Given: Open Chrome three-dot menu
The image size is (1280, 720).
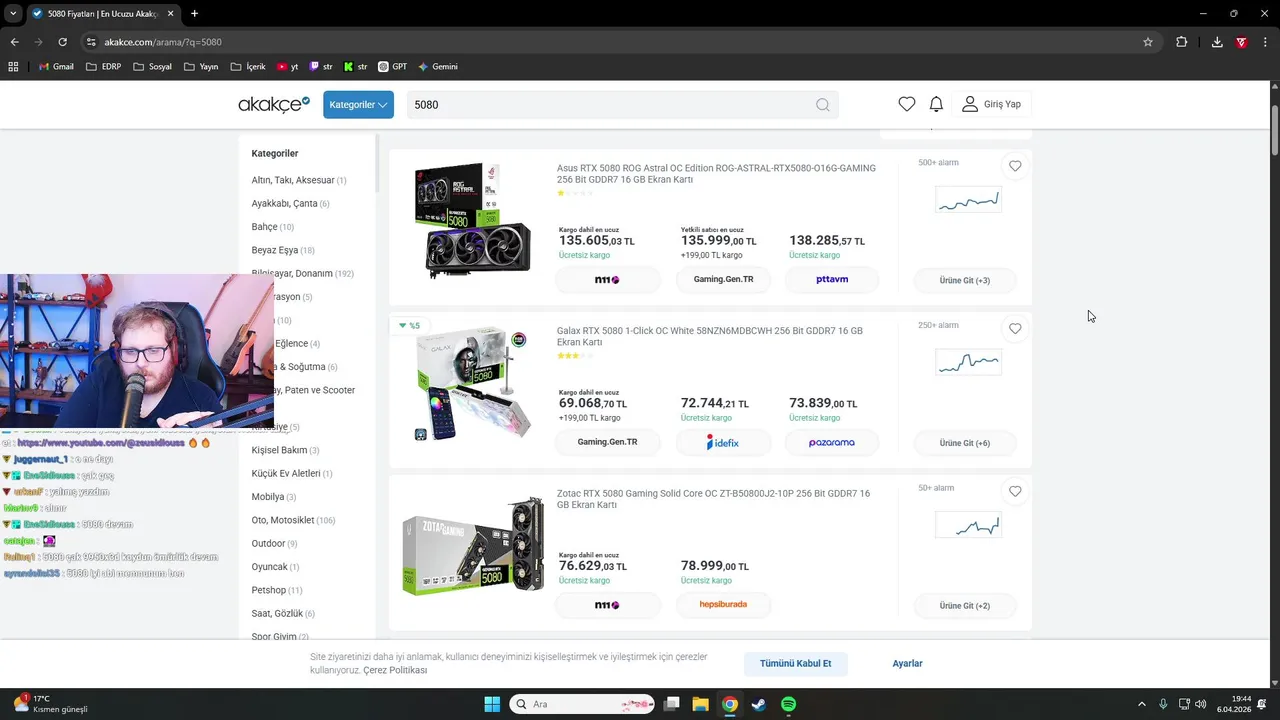Looking at the screenshot, I should [x=1266, y=42].
